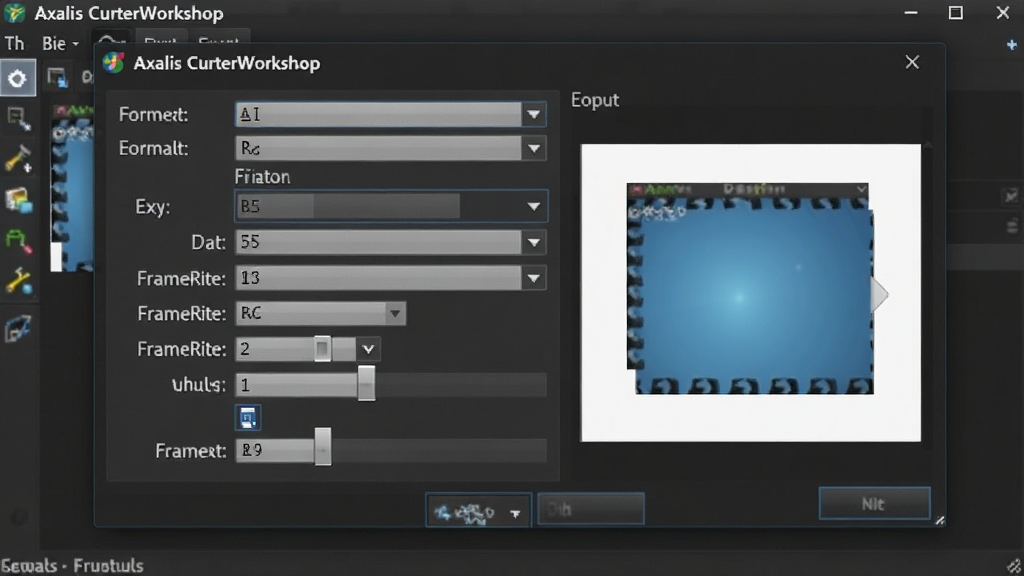Click the Nit button

(874, 504)
